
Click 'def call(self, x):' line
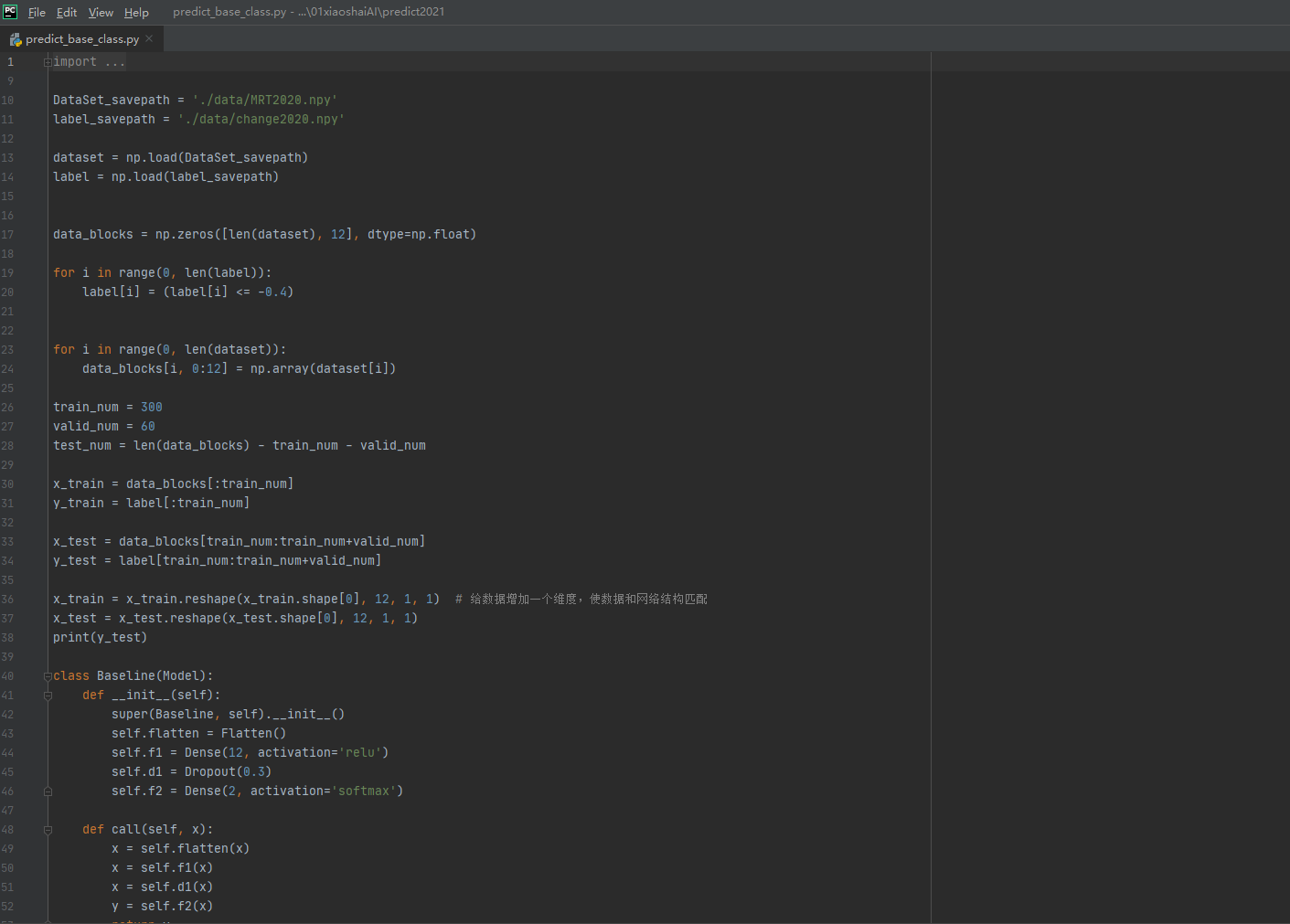pos(147,830)
